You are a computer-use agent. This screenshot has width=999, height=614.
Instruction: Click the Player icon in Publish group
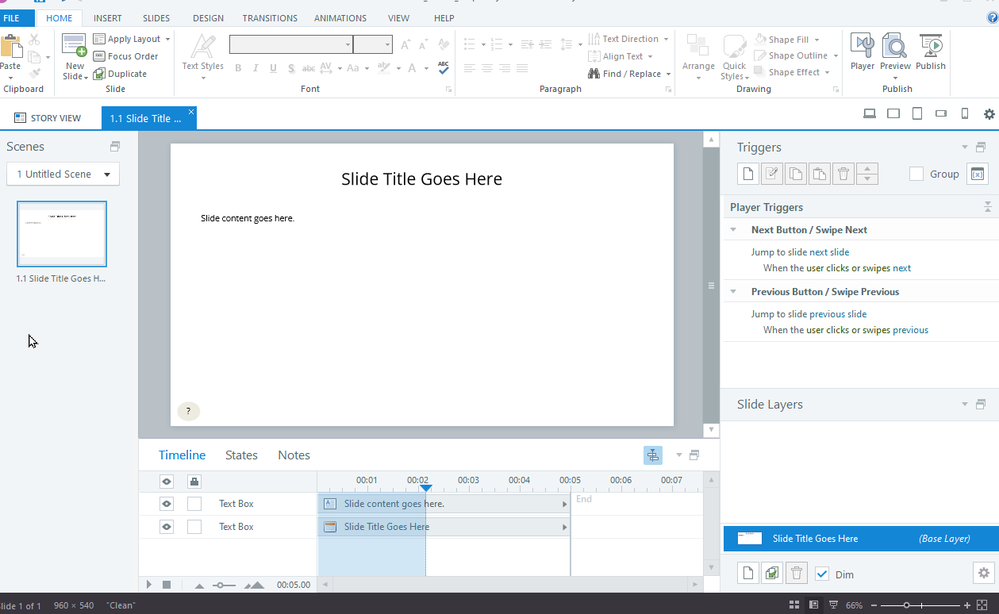coord(862,49)
